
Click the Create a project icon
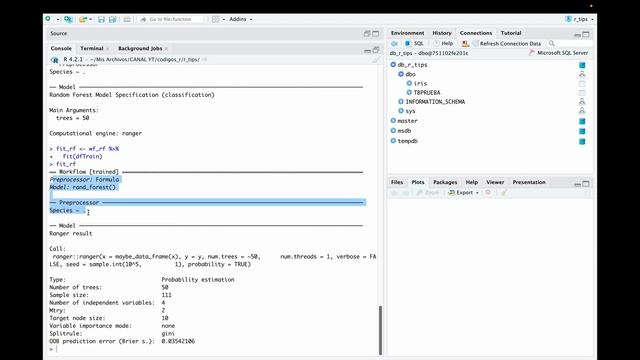coord(68,19)
